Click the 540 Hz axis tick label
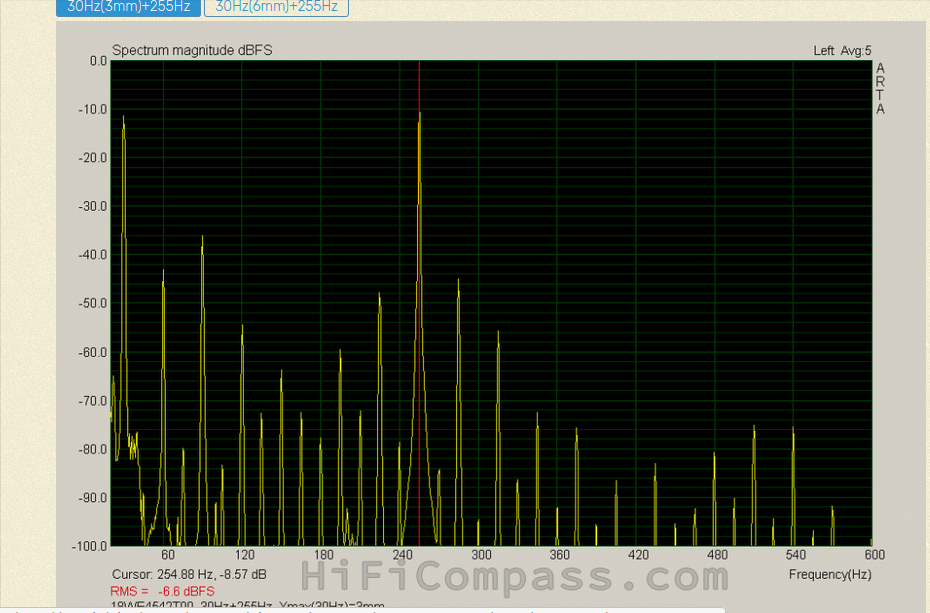The width and height of the screenshot is (930, 613). click(796, 555)
